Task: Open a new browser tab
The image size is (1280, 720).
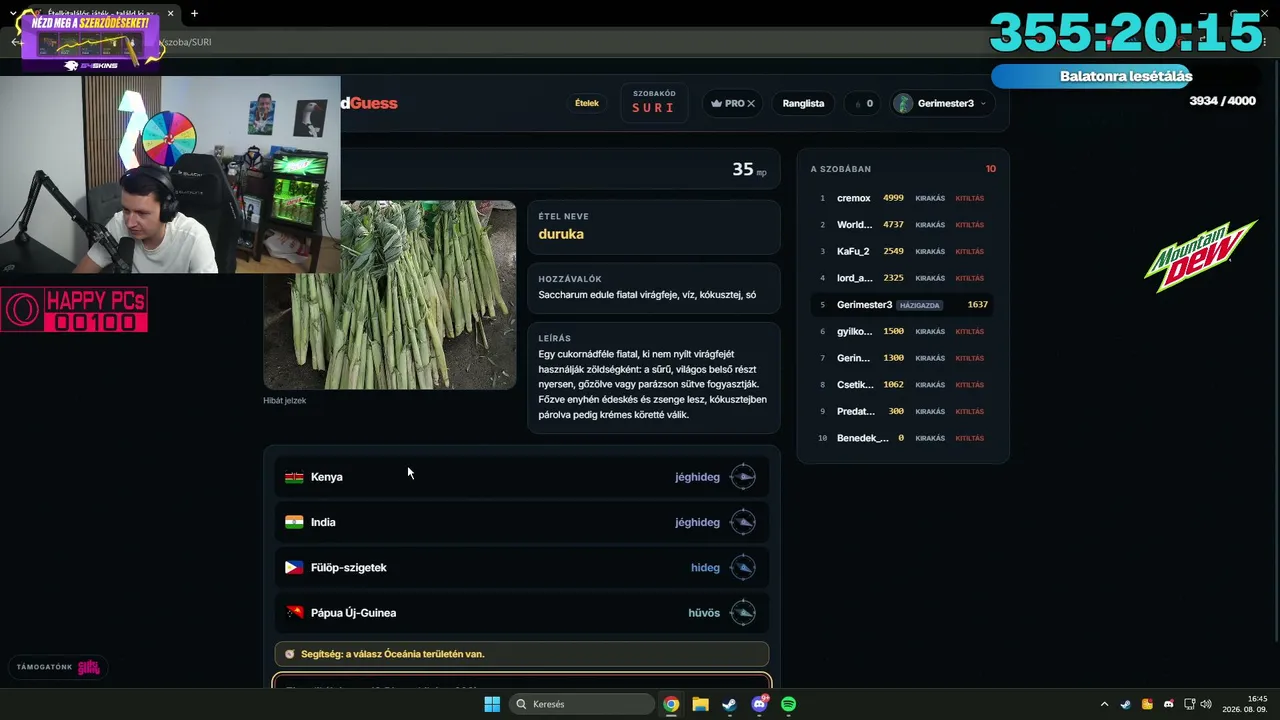Action: (x=194, y=14)
